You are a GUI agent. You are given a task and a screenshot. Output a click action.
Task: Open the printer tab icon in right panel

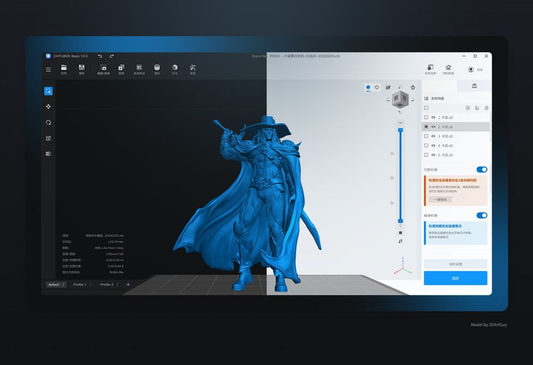475,86
